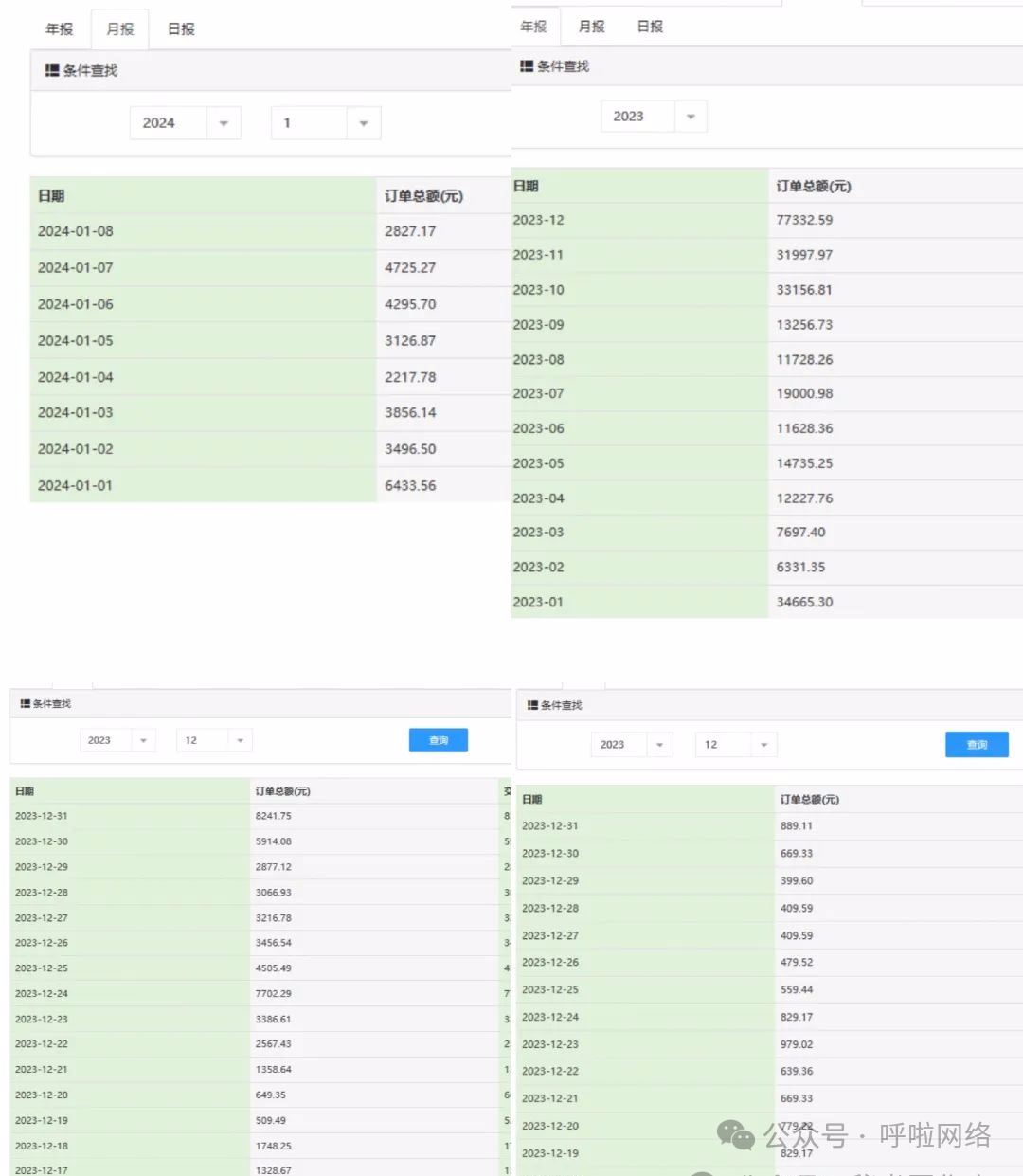Select the 月报 tab on top-right panel
The width and height of the screenshot is (1023, 1176).
click(x=590, y=27)
